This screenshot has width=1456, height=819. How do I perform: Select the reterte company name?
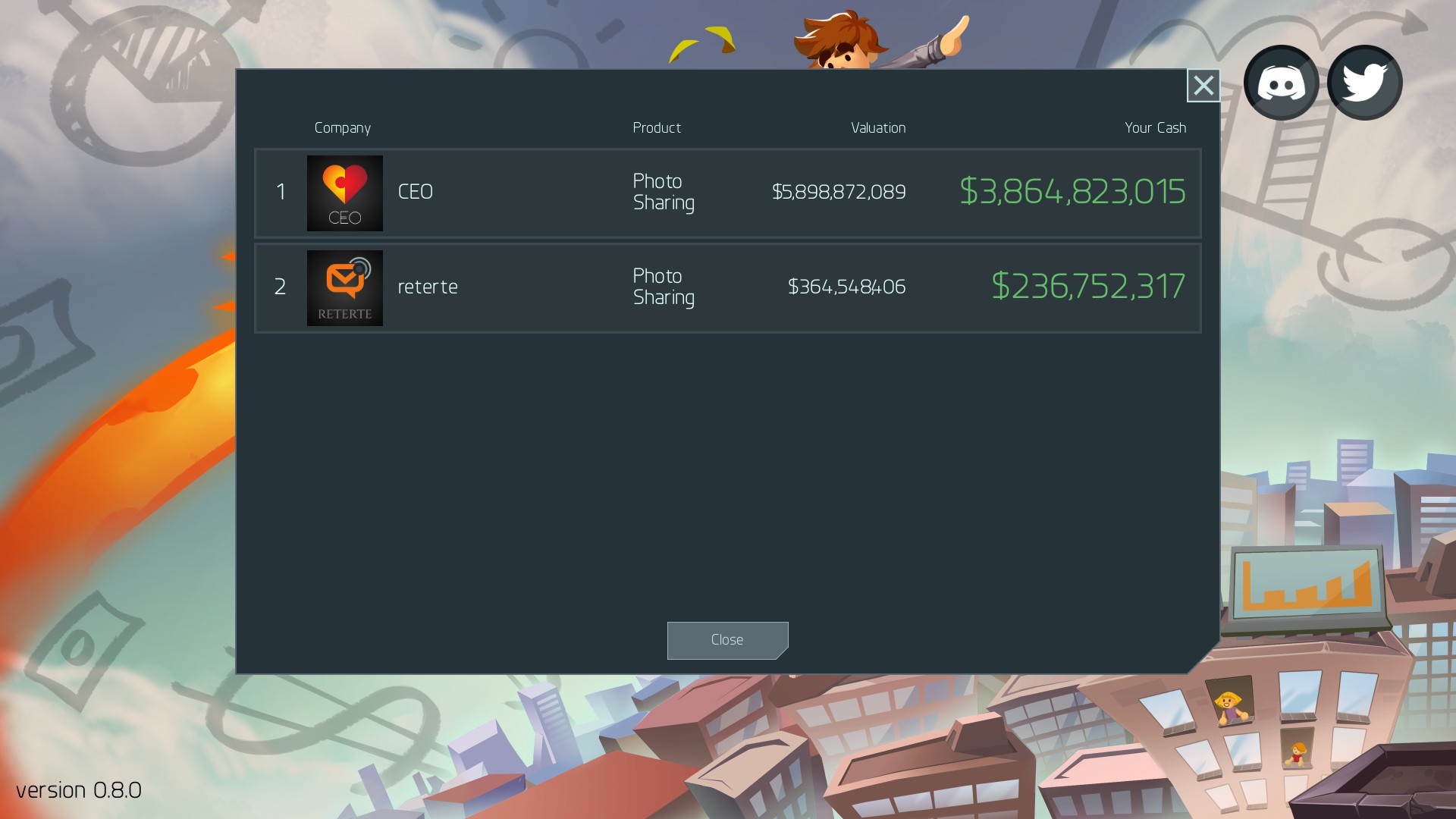point(428,287)
